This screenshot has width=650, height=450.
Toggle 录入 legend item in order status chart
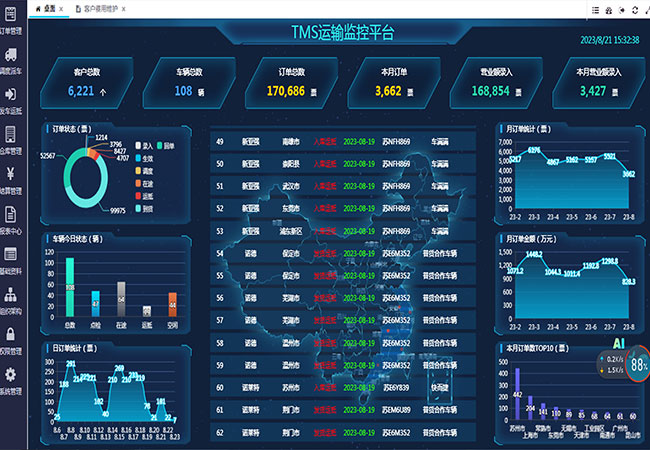(141, 145)
